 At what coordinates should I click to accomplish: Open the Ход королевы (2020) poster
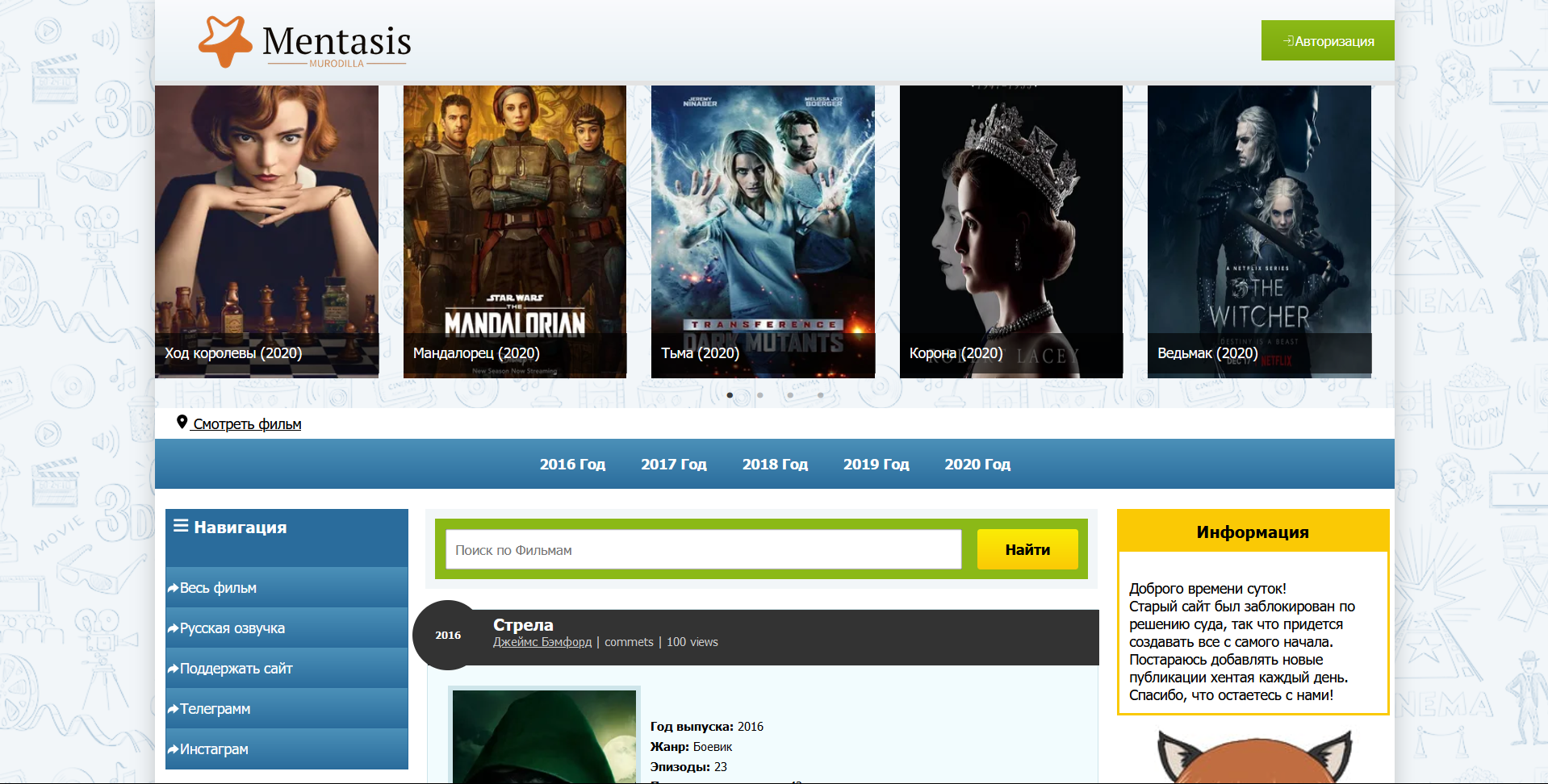pos(266,231)
